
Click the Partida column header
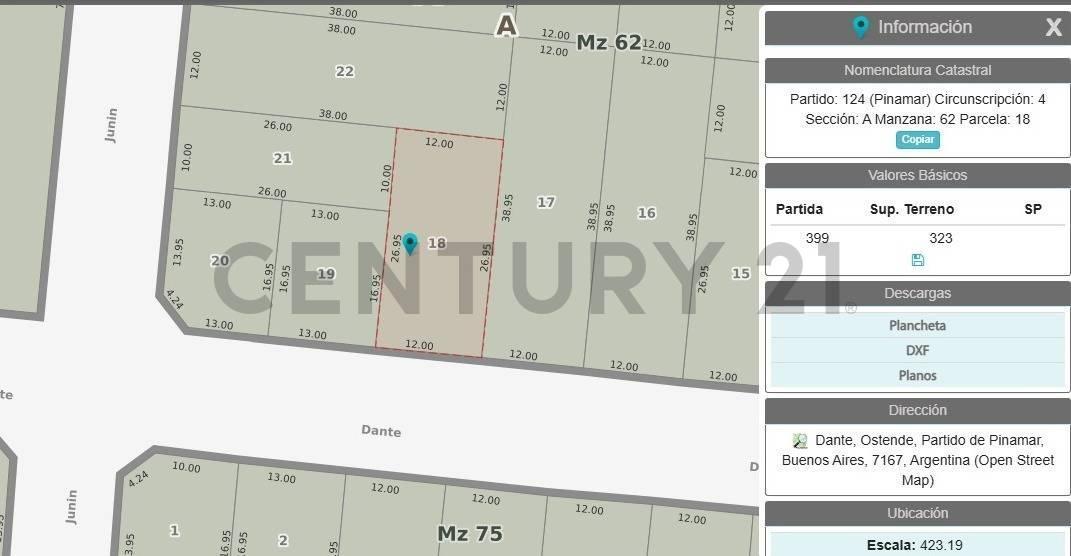click(799, 210)
